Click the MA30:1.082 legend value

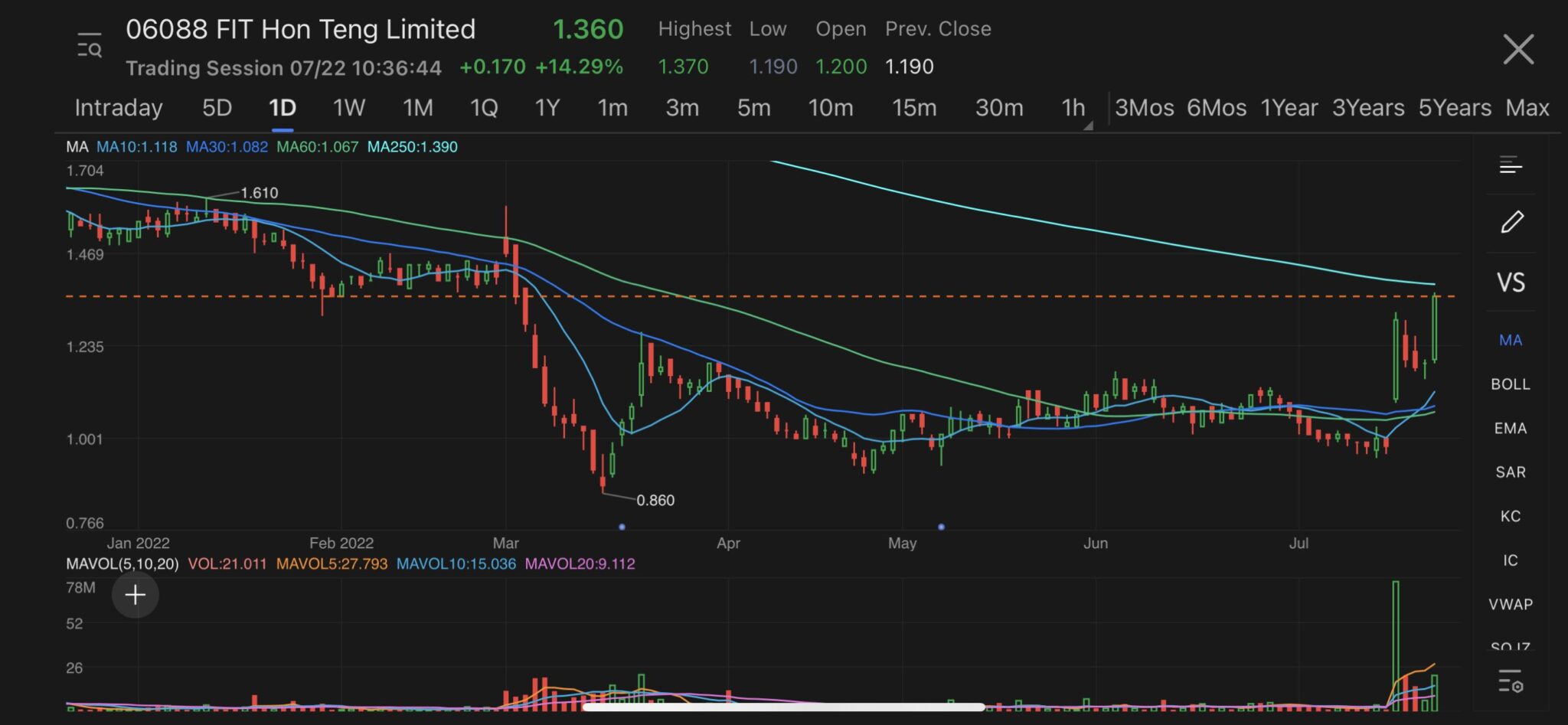point(227,147)
